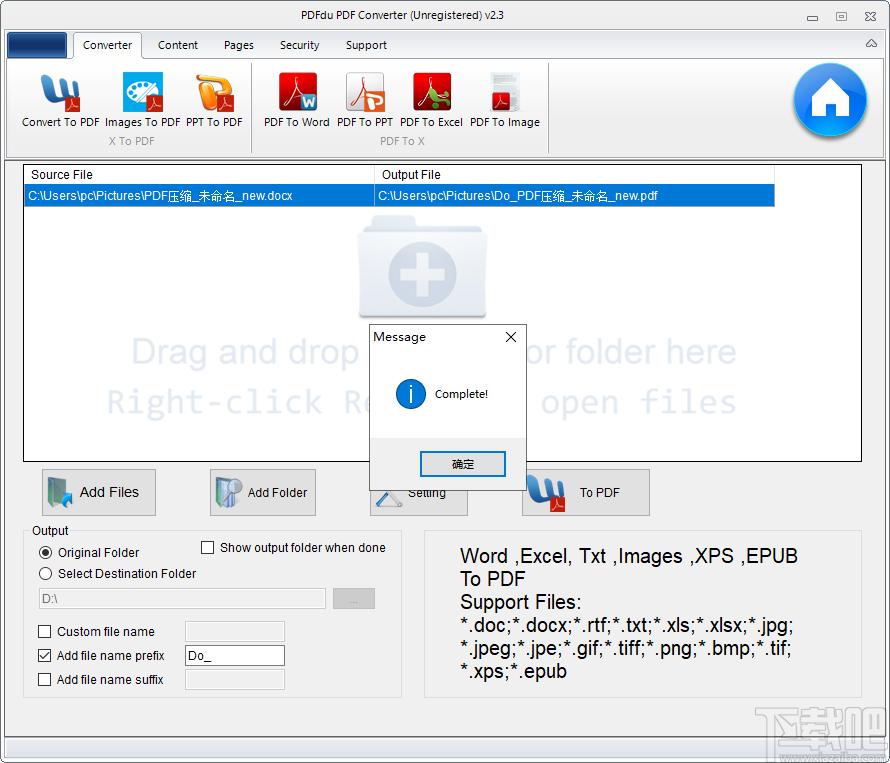This screenshot has height=763, width=890.
Task: Open the Convert To PDF tool
Action: pyautogui.click(x=60, y=100)
